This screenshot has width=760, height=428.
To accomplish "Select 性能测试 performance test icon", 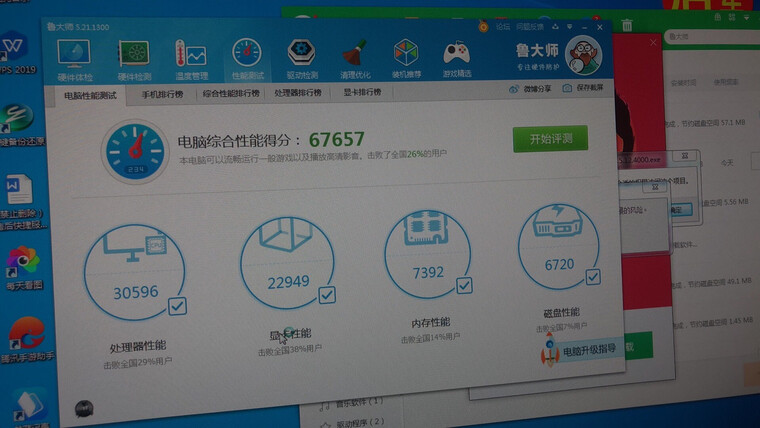I will pyautogui.click(x=247, y=59).
